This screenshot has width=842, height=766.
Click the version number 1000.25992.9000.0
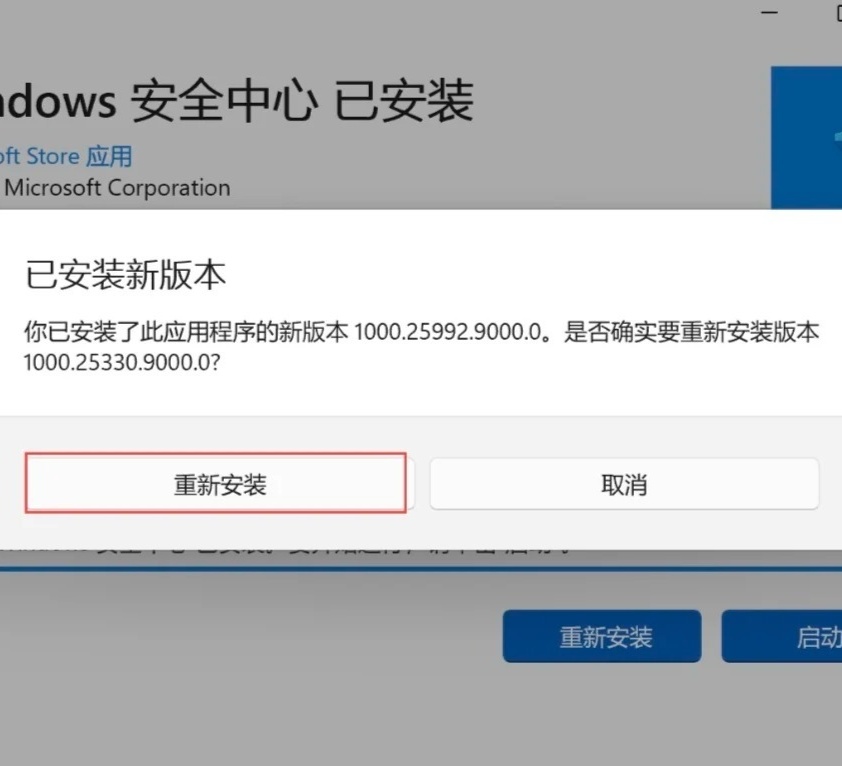coord(448,332)
